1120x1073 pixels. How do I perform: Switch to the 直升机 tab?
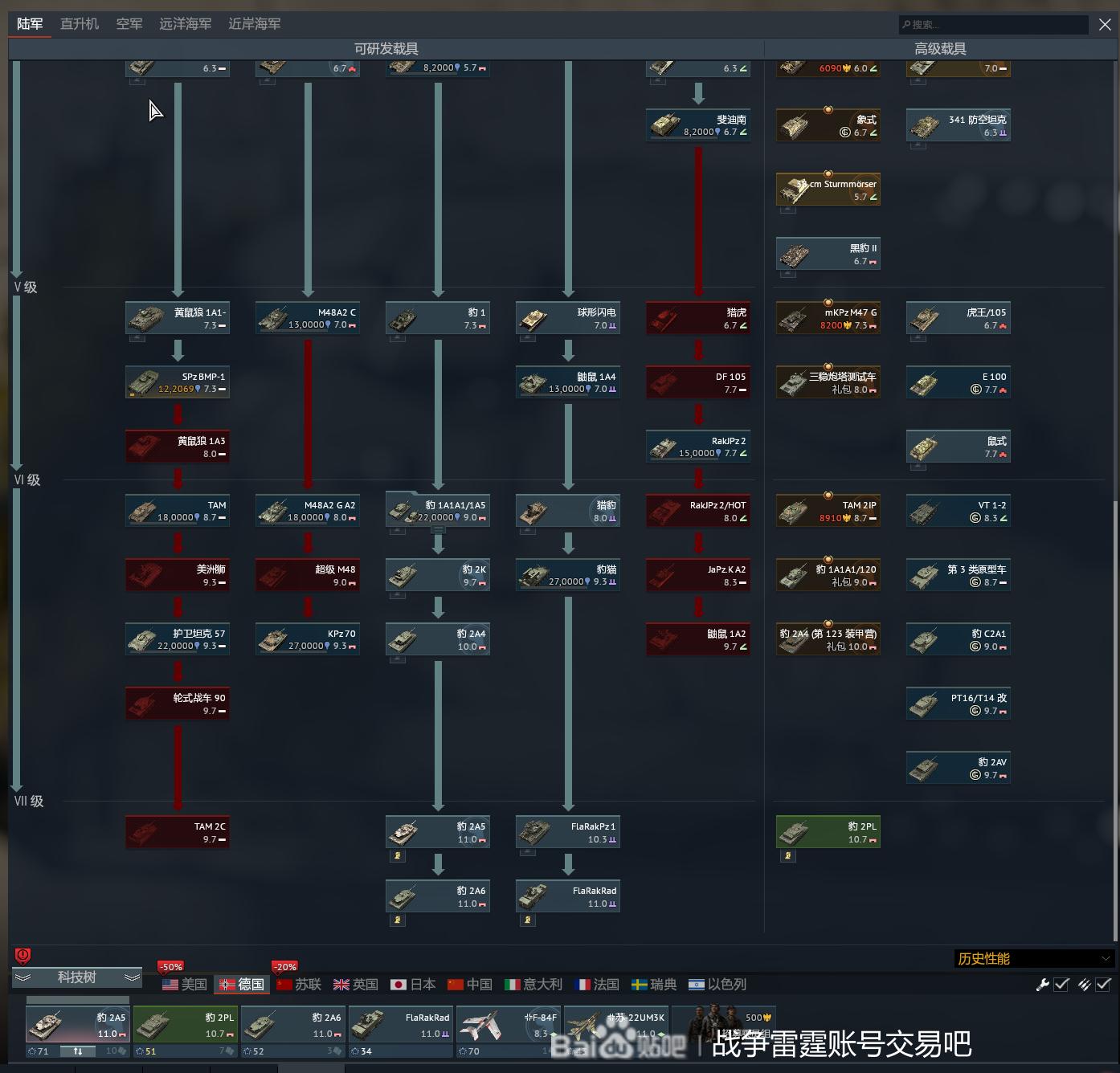pyautogui.click(x=80, y=24)
